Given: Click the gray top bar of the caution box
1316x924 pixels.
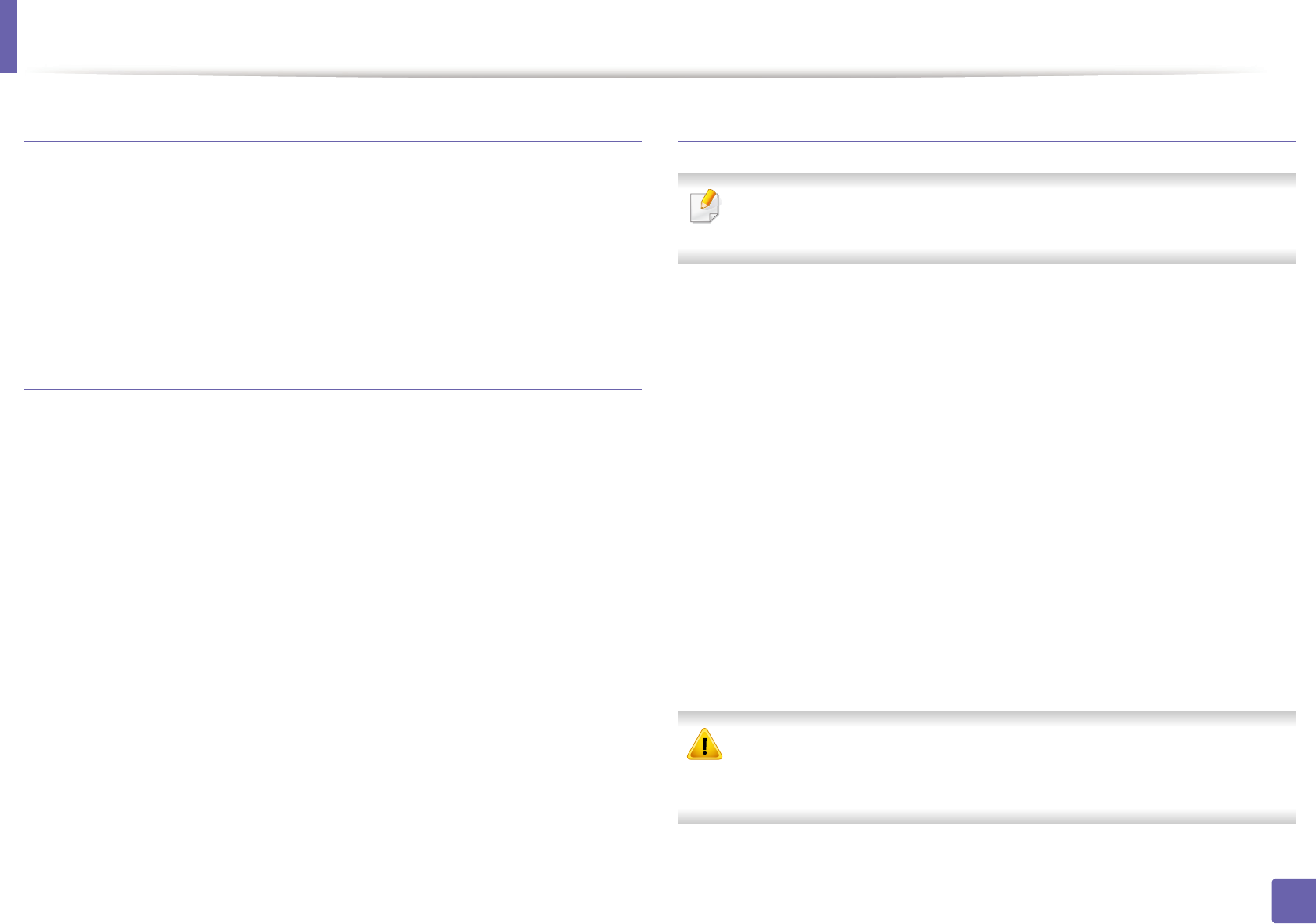Looking at the screenshot, I should tap(987, 718).
